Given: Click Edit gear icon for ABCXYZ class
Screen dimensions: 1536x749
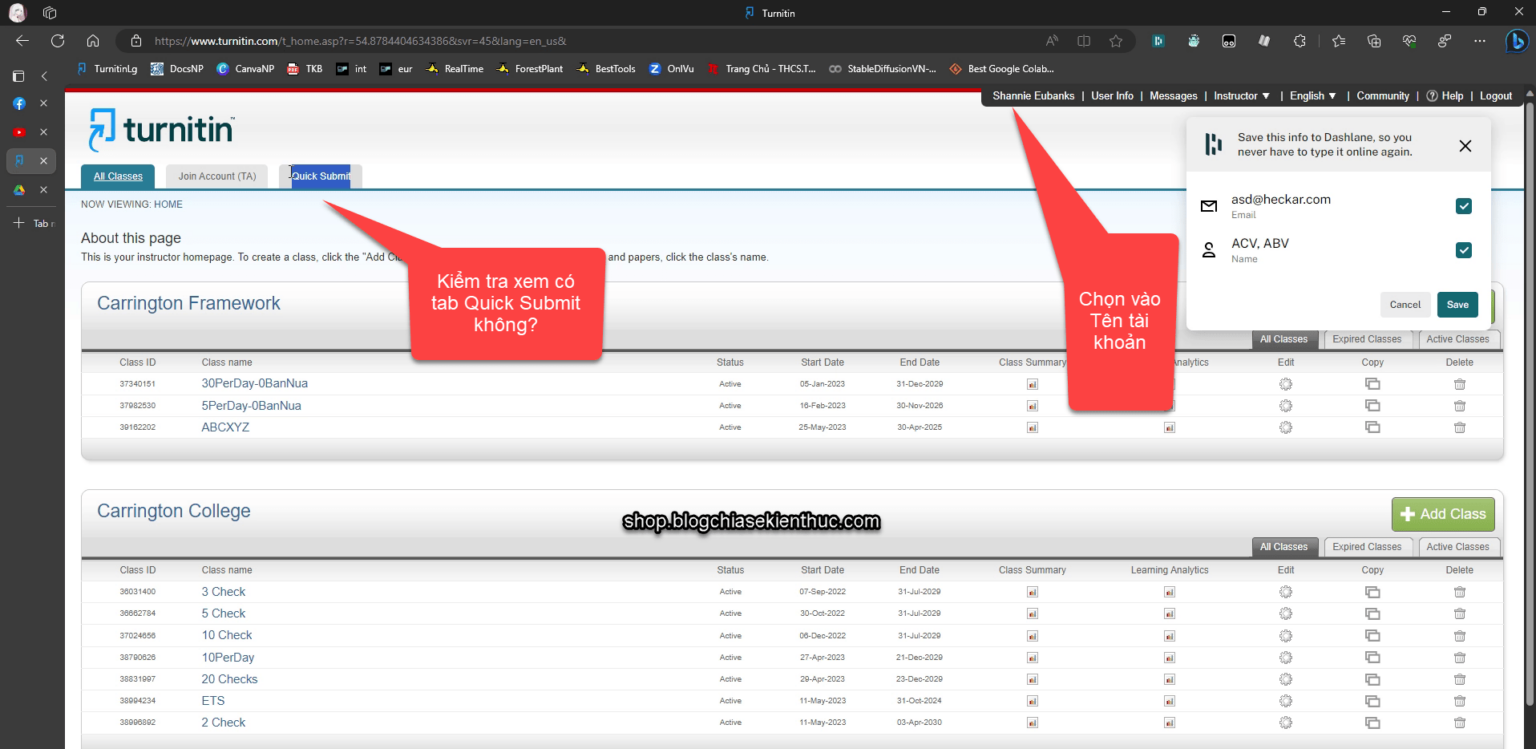Looking at the screenshot, I should click(x=1286, y=427).
